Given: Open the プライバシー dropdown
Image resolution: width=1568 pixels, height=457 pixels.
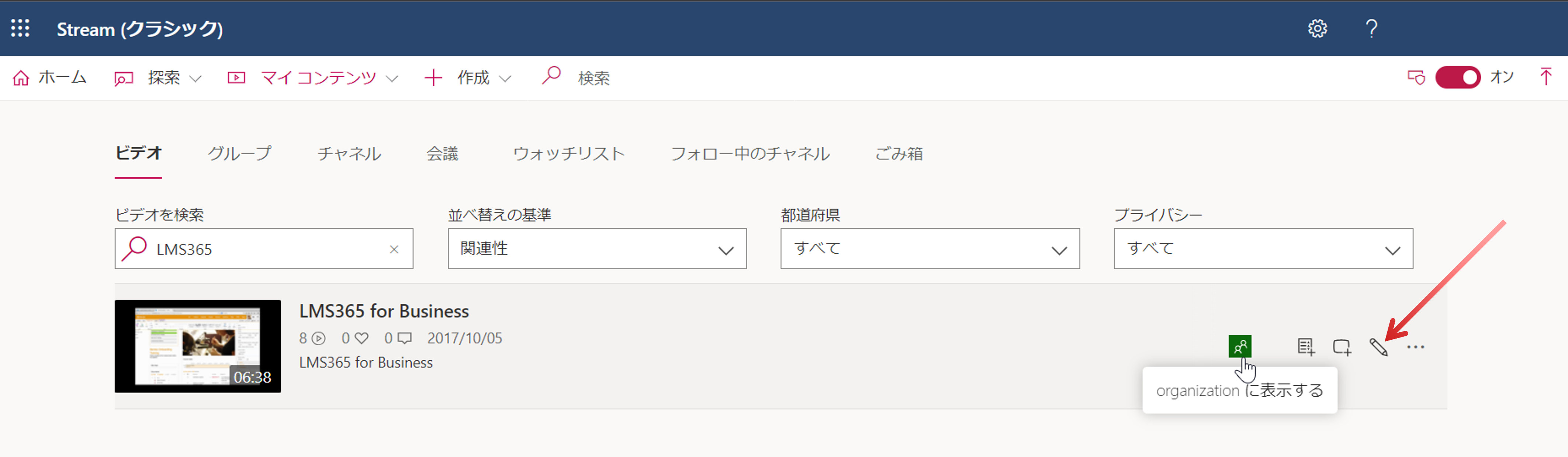Looking at the screenshot, I should (x=1263, y=248).
